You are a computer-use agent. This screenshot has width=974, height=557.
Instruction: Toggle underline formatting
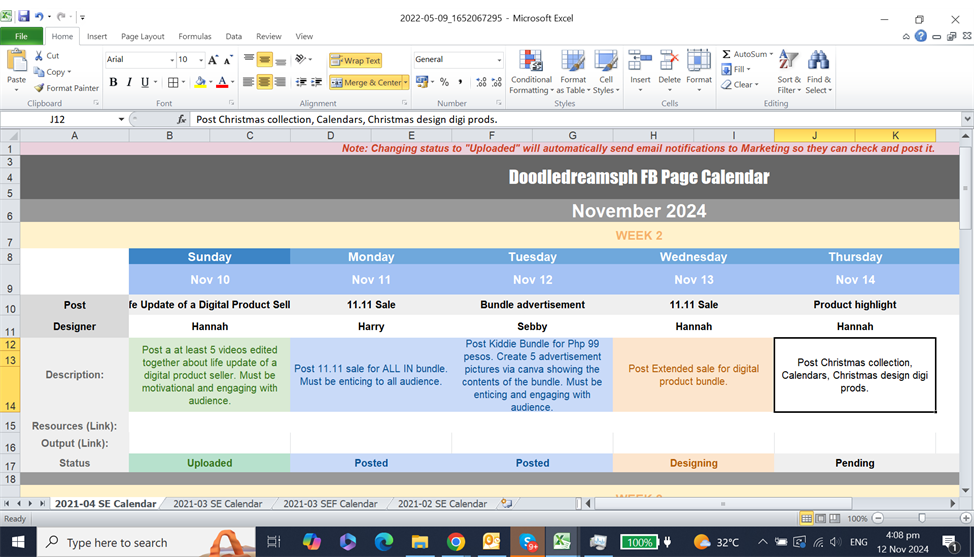pyautogui.click(x=145, y=82)
